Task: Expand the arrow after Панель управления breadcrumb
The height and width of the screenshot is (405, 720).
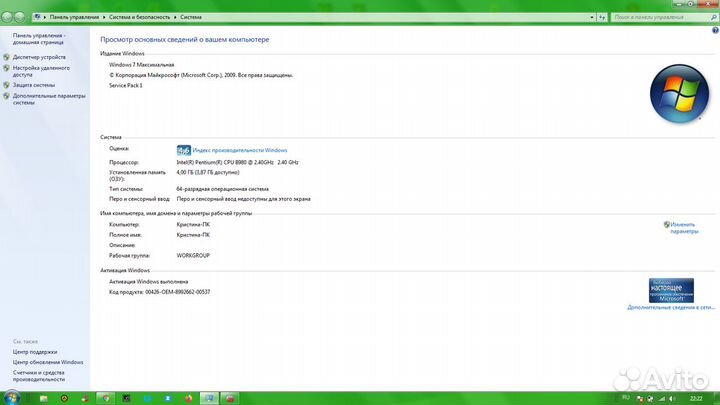Action: [x=104, y=17]
